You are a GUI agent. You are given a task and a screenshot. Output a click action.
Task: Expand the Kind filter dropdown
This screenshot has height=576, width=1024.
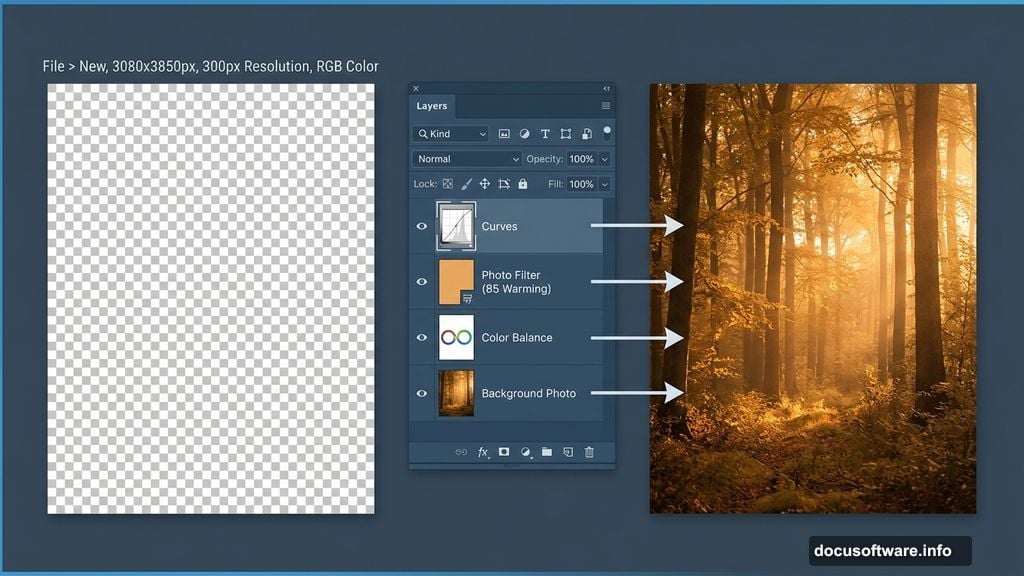click(450, 134)
